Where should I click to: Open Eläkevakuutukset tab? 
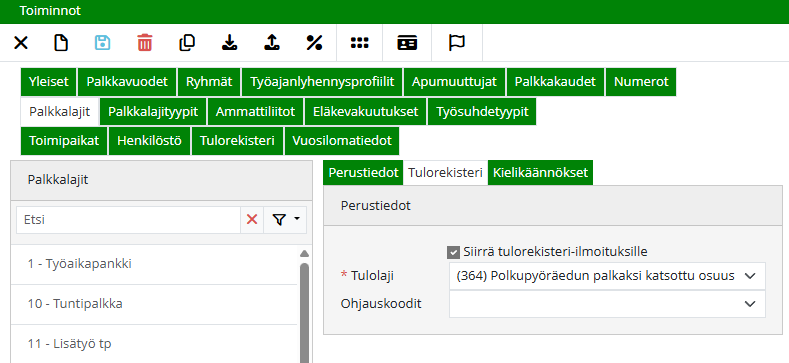[x=365, y=112]
